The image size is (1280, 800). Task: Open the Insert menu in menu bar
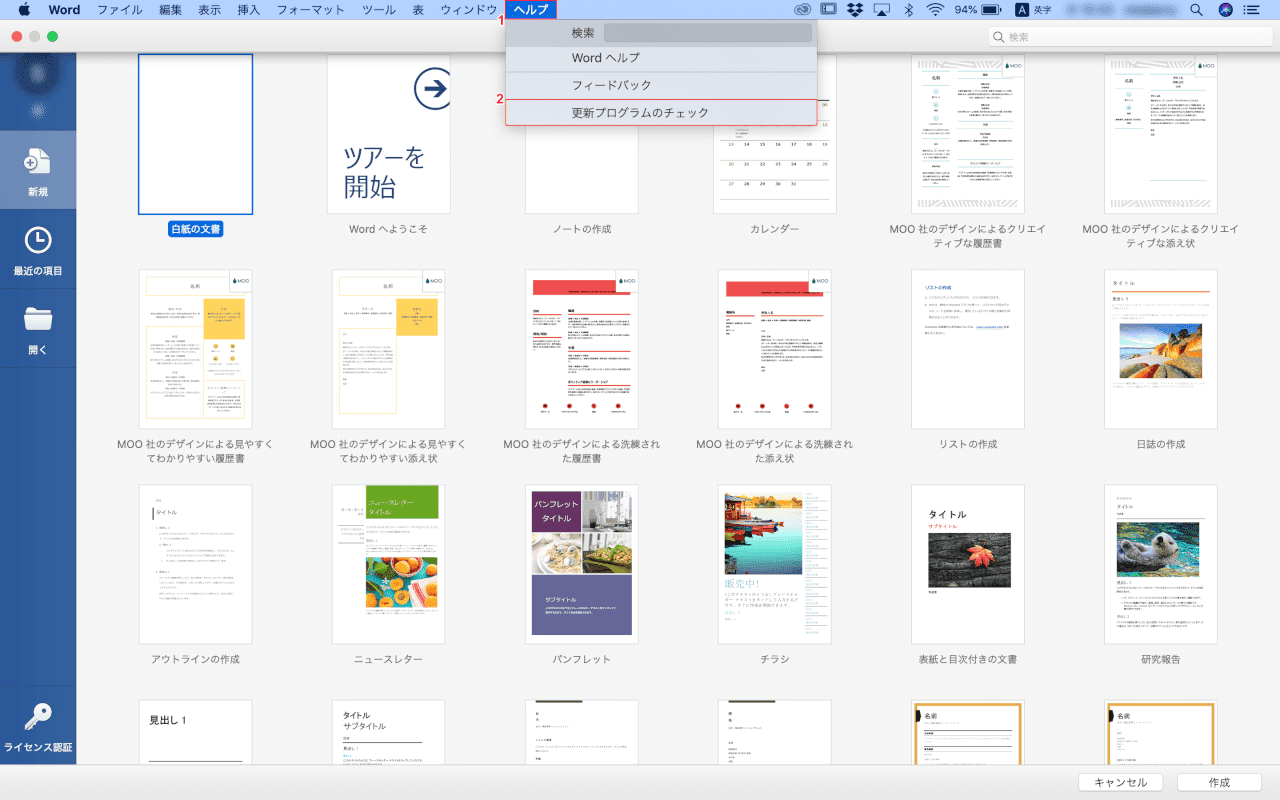(x=249, y=10)
